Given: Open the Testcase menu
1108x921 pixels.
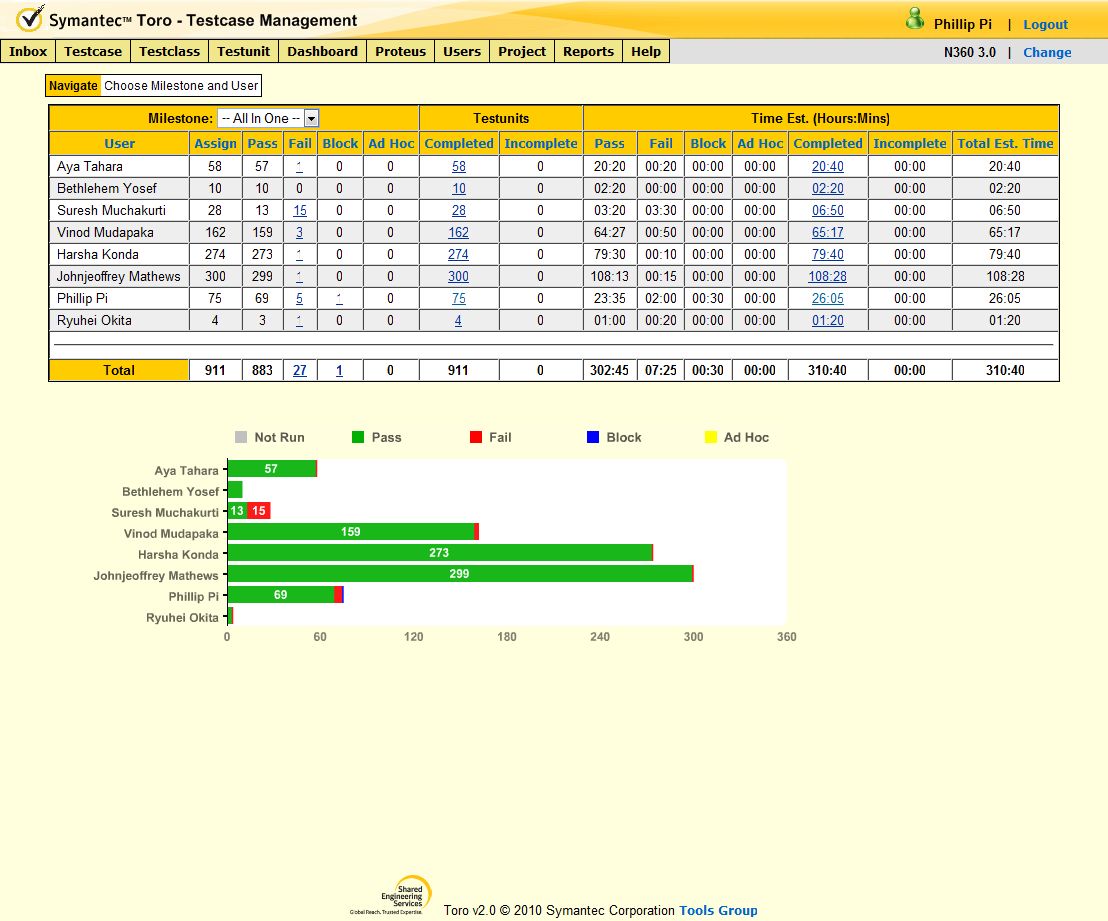Looking at the screenshot, I should tap(93, 51).
